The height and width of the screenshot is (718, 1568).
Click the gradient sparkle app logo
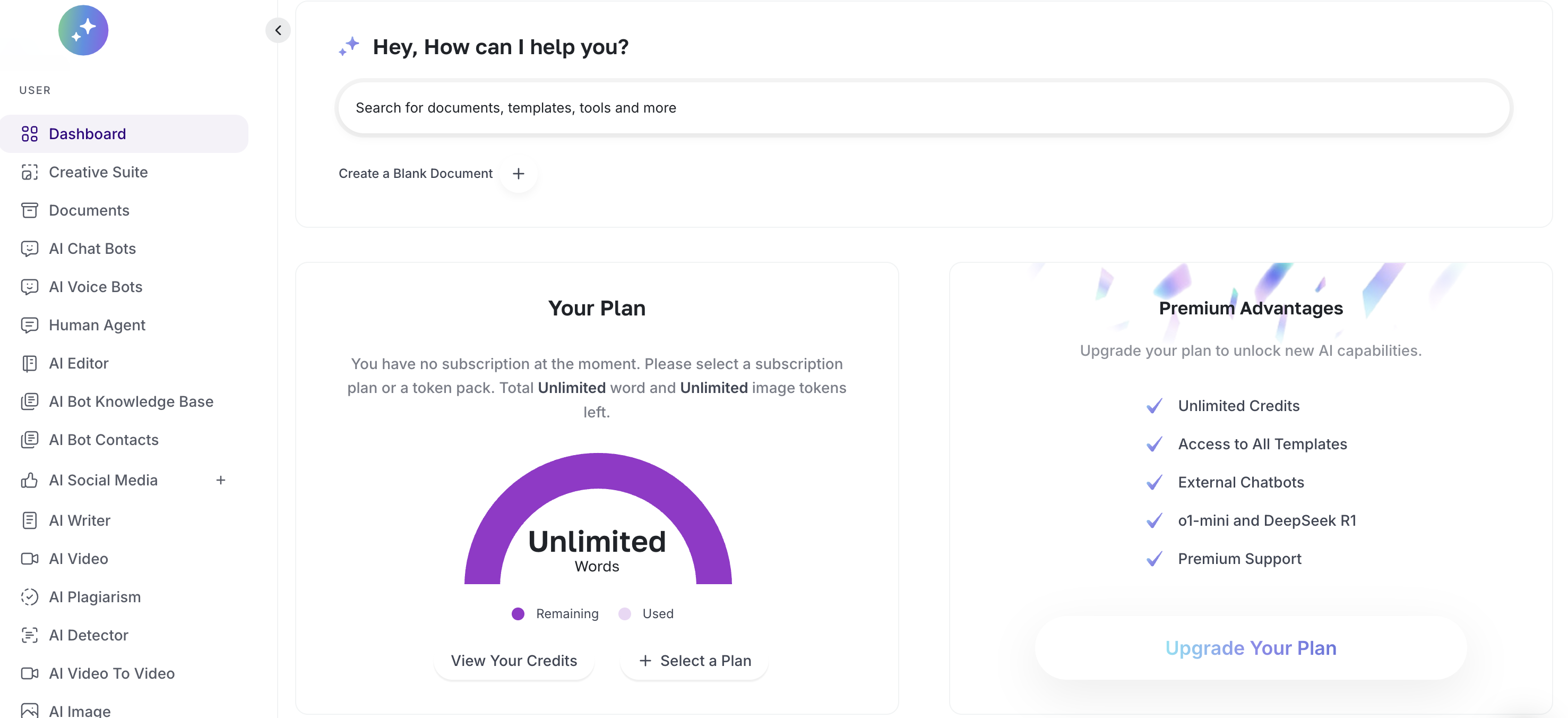click(83, 30)
